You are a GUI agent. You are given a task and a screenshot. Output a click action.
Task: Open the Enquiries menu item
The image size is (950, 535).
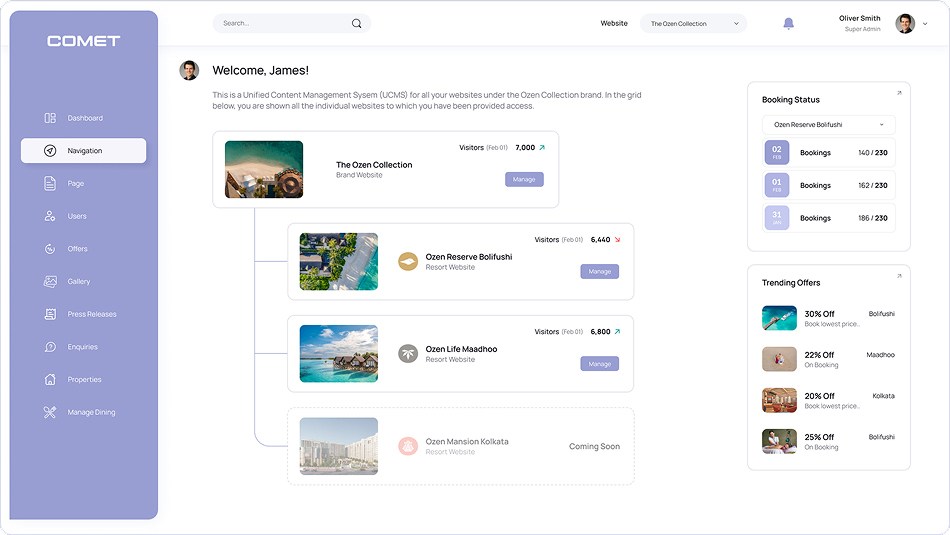[x=82, y=347]
